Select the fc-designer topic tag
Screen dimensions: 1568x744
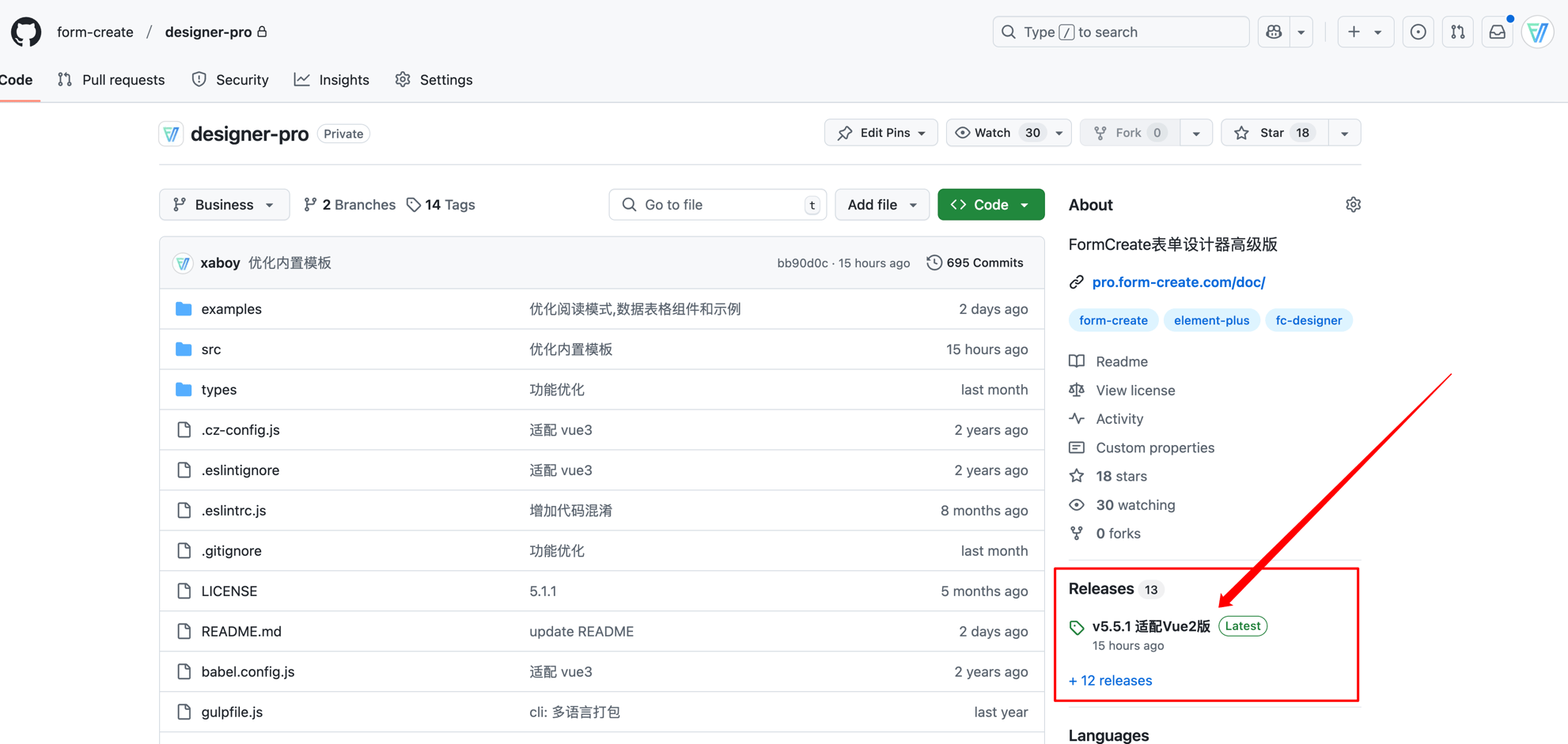(x=1309, y=320)
